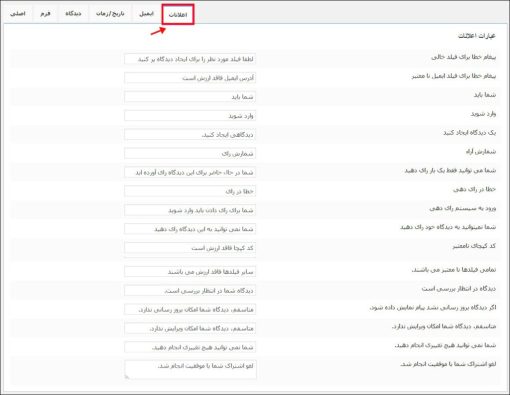Click input سایر فیلدها فاقد ارزش می باشند
Image resolution: width=510 pixels, height=395 pixels.
click(190, 272)
